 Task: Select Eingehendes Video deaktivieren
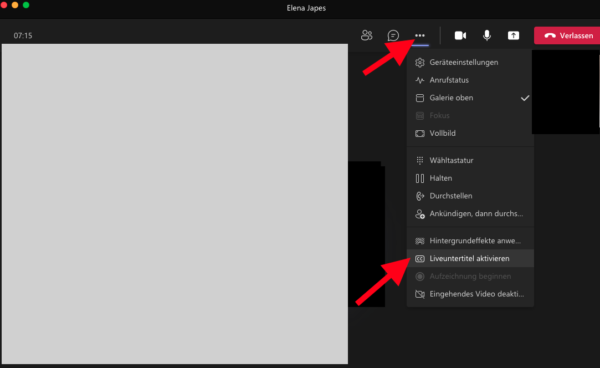click(x=470, y=294)
